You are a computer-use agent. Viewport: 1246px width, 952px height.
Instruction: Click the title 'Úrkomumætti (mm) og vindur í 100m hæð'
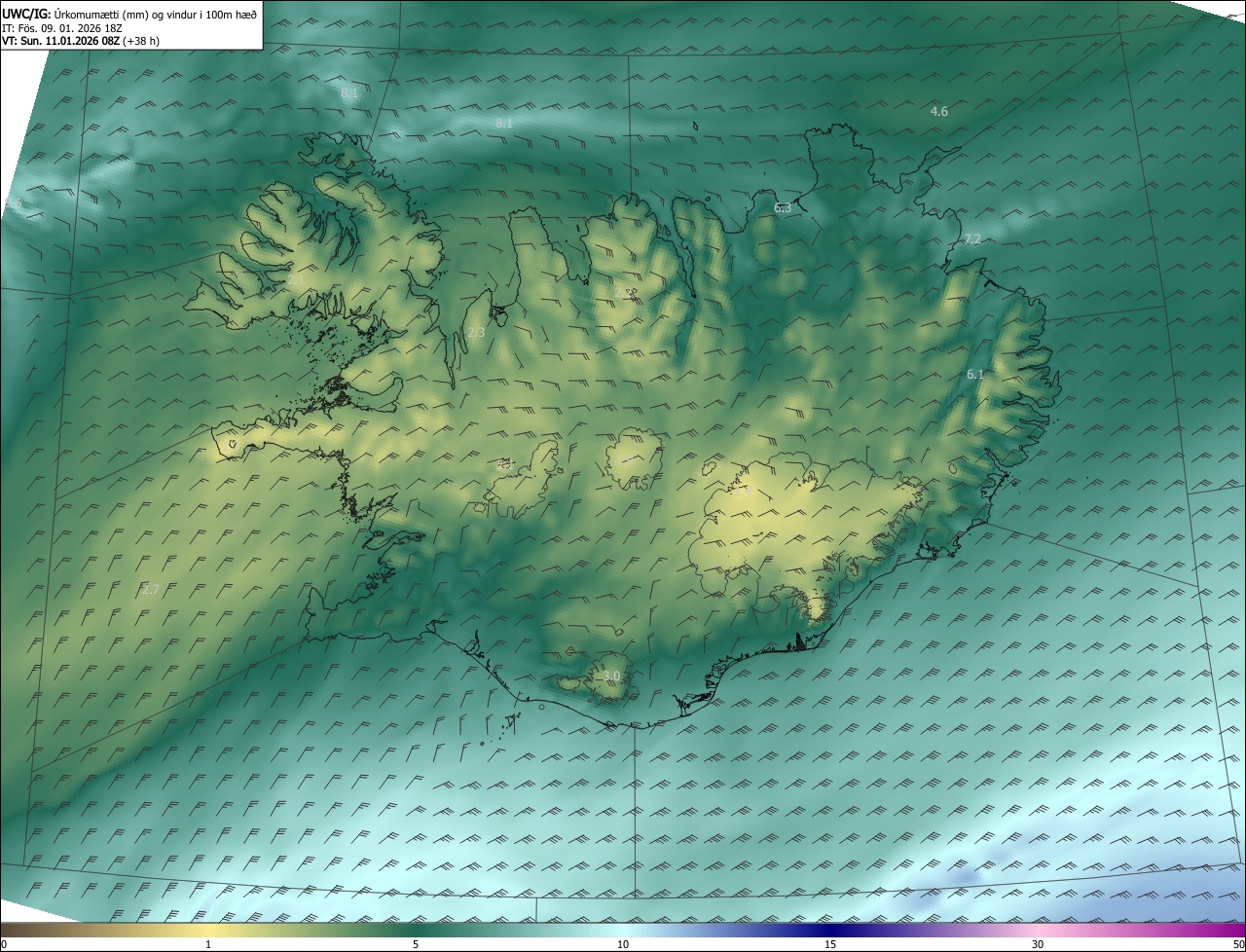(x=156, y=14)
